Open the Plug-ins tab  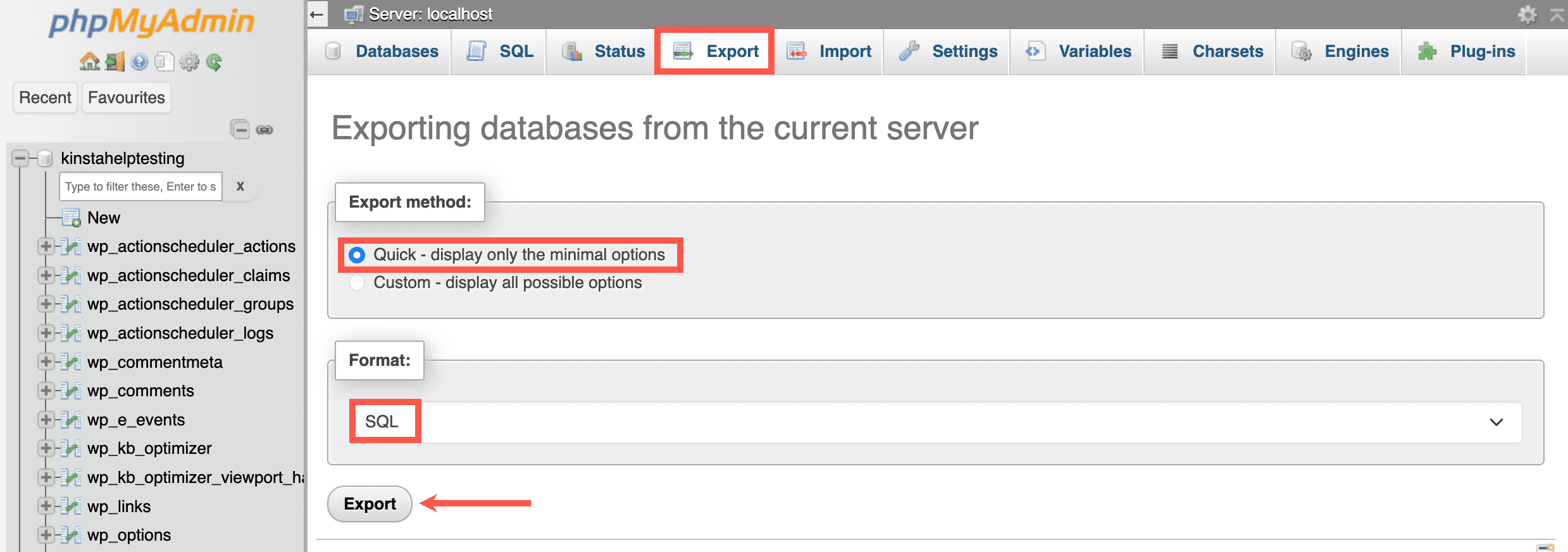[x=1465, y=51]
